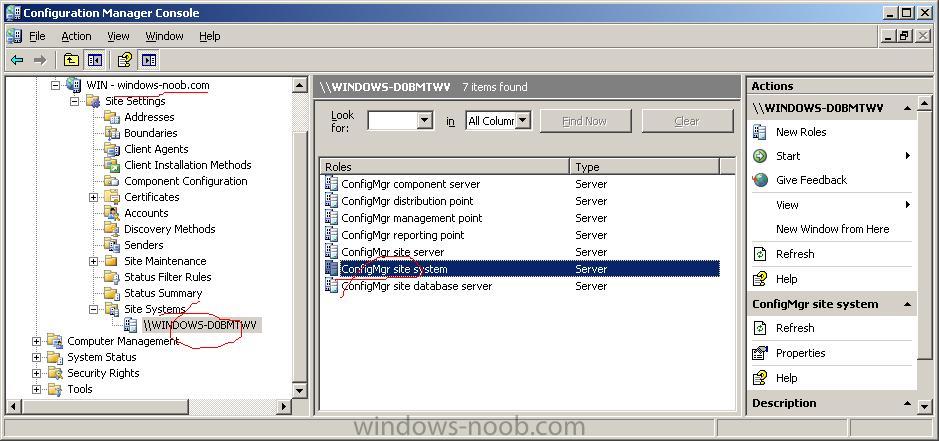Viewport: 939px width, 441px height.
Task: Select the ConfigMgr site system row
Action: (520, 269)
